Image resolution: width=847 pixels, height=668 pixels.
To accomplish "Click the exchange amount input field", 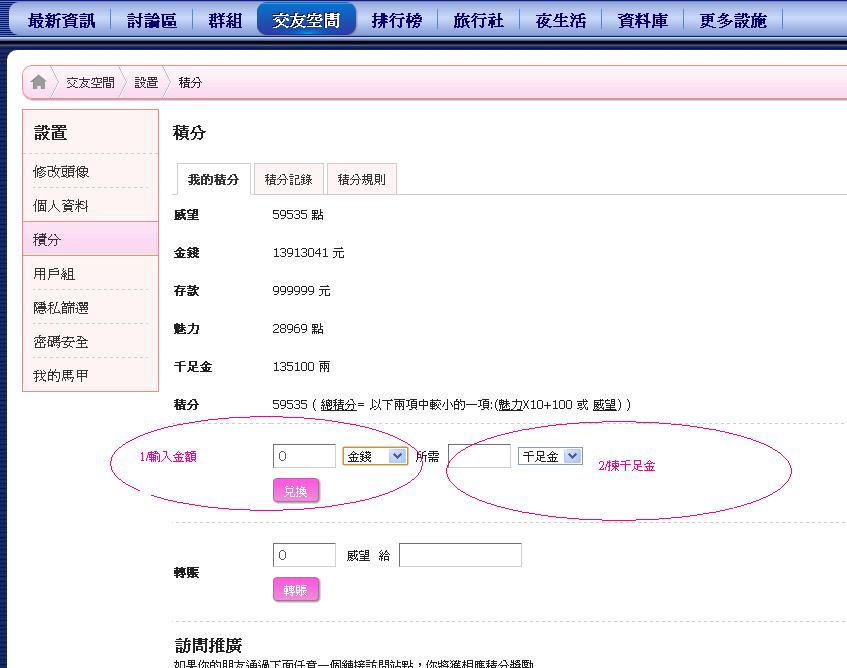I will 304,456.
